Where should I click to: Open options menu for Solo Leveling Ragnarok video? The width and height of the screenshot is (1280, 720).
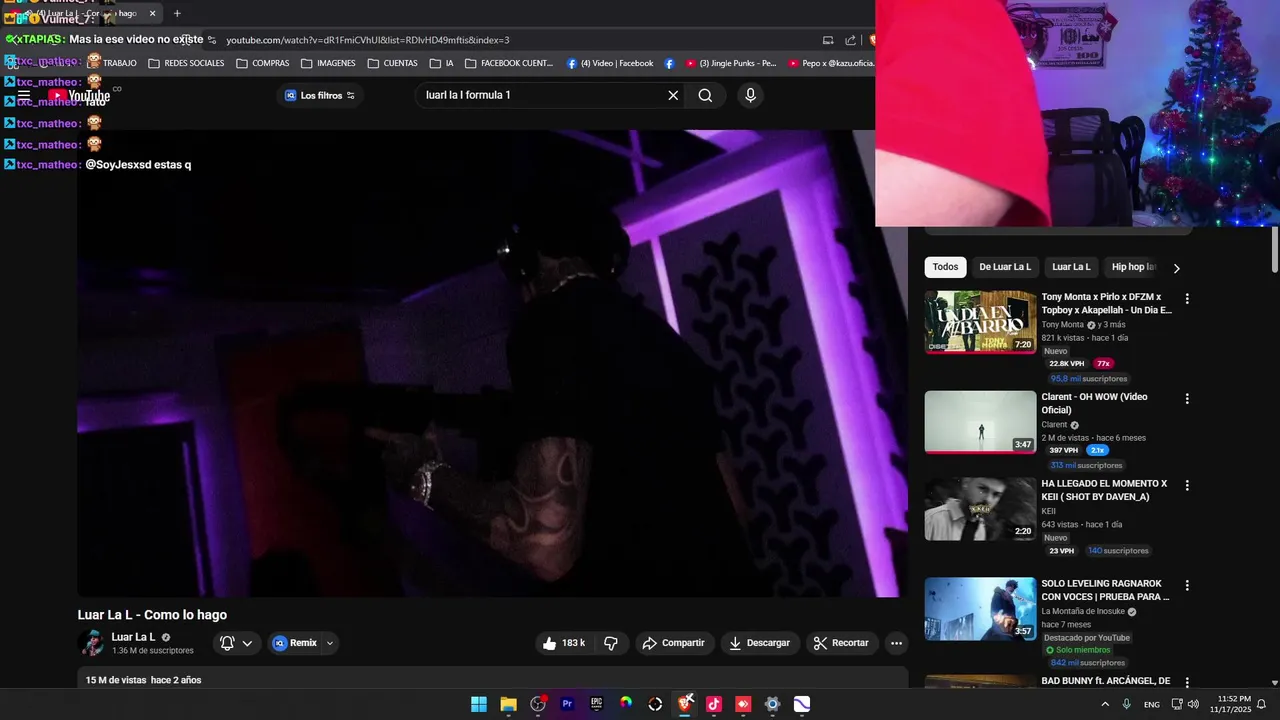1187,586
